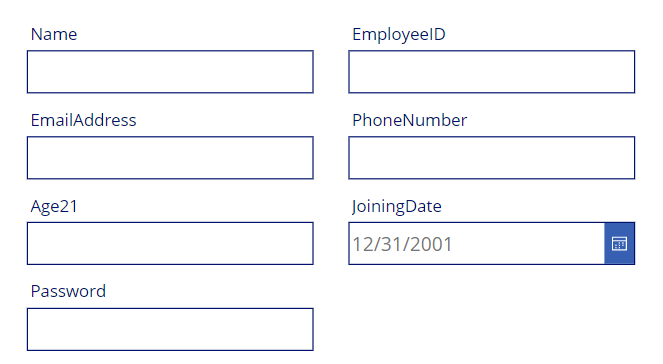Click the Age21 label

pyautogui.click(x=54, y=207)
